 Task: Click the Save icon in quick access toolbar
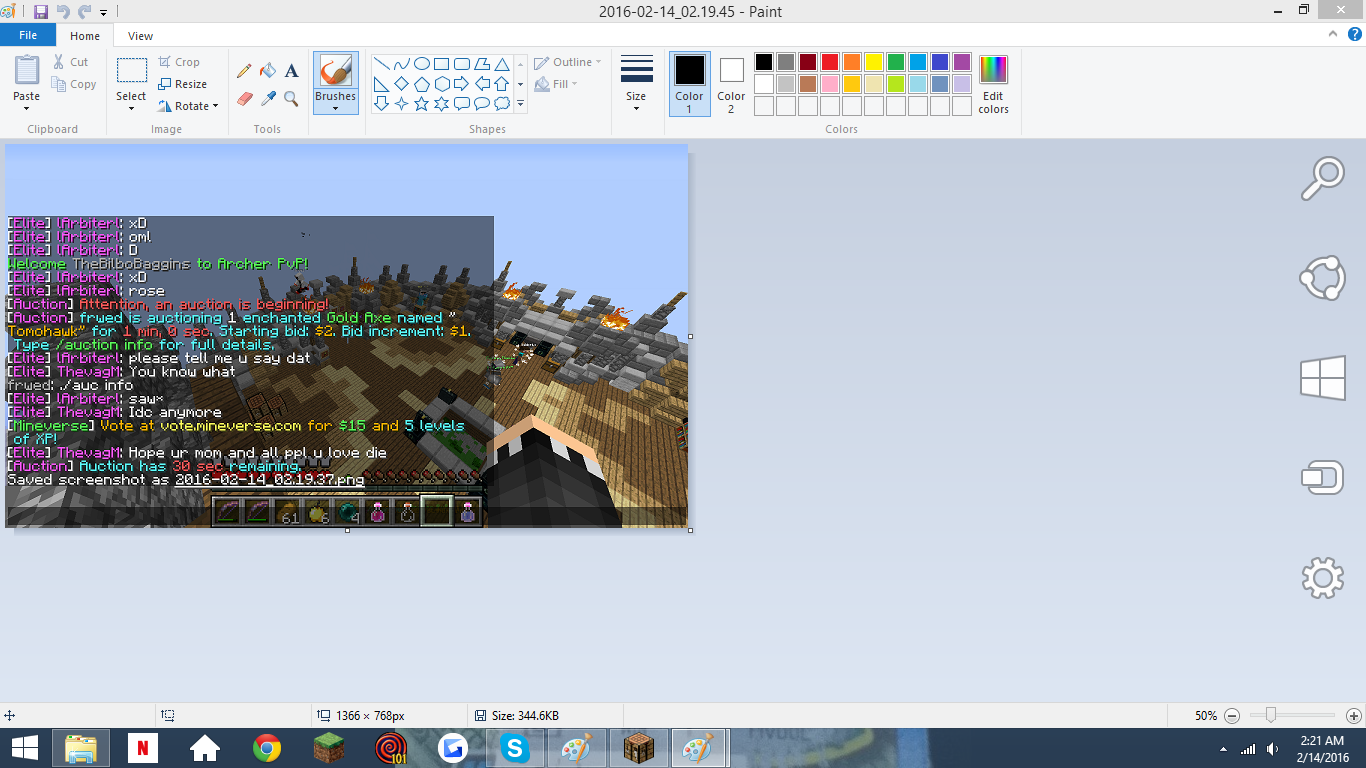[41, 12]
